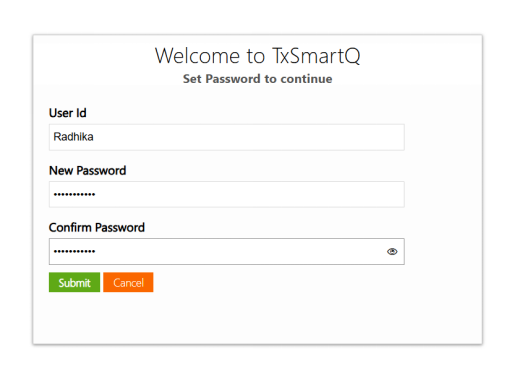Viewport: 517px width, 377px height.
Task: Place cursor on the Radhika username text
Action: (x=73, y=137)
